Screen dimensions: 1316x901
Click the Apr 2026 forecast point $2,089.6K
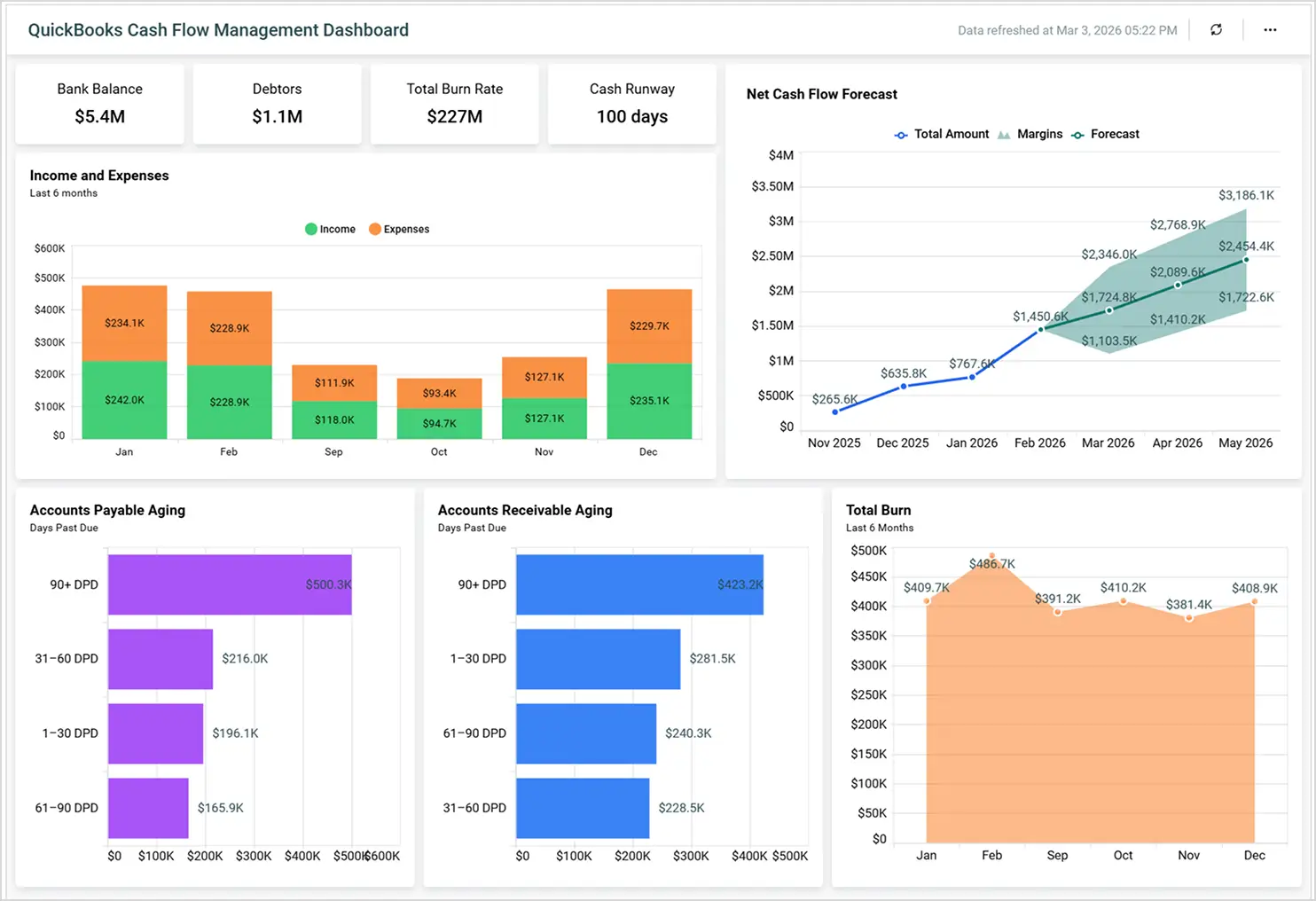click(x=1178, y=286)
